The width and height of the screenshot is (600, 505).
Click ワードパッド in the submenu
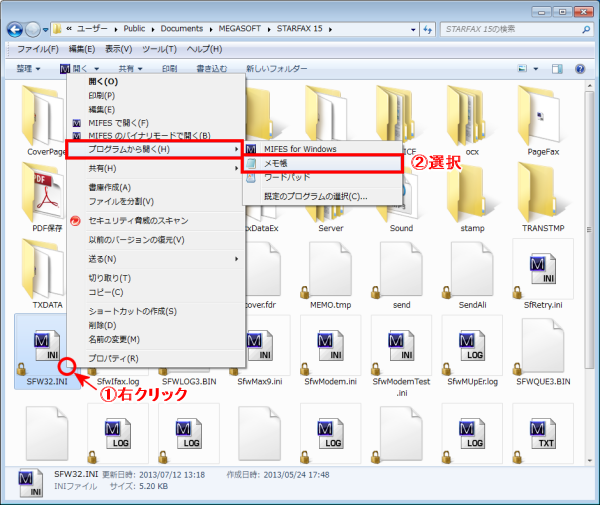[286, 176]
